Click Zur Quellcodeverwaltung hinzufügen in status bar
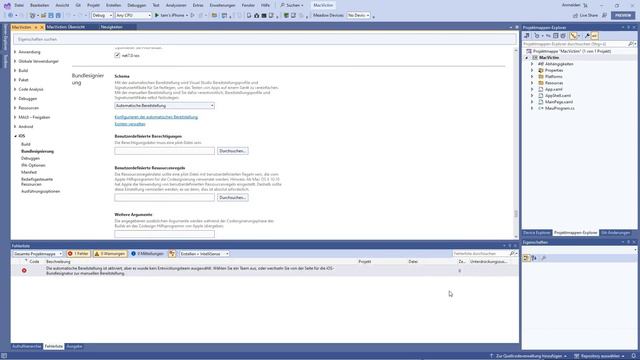 click(528, 356)
